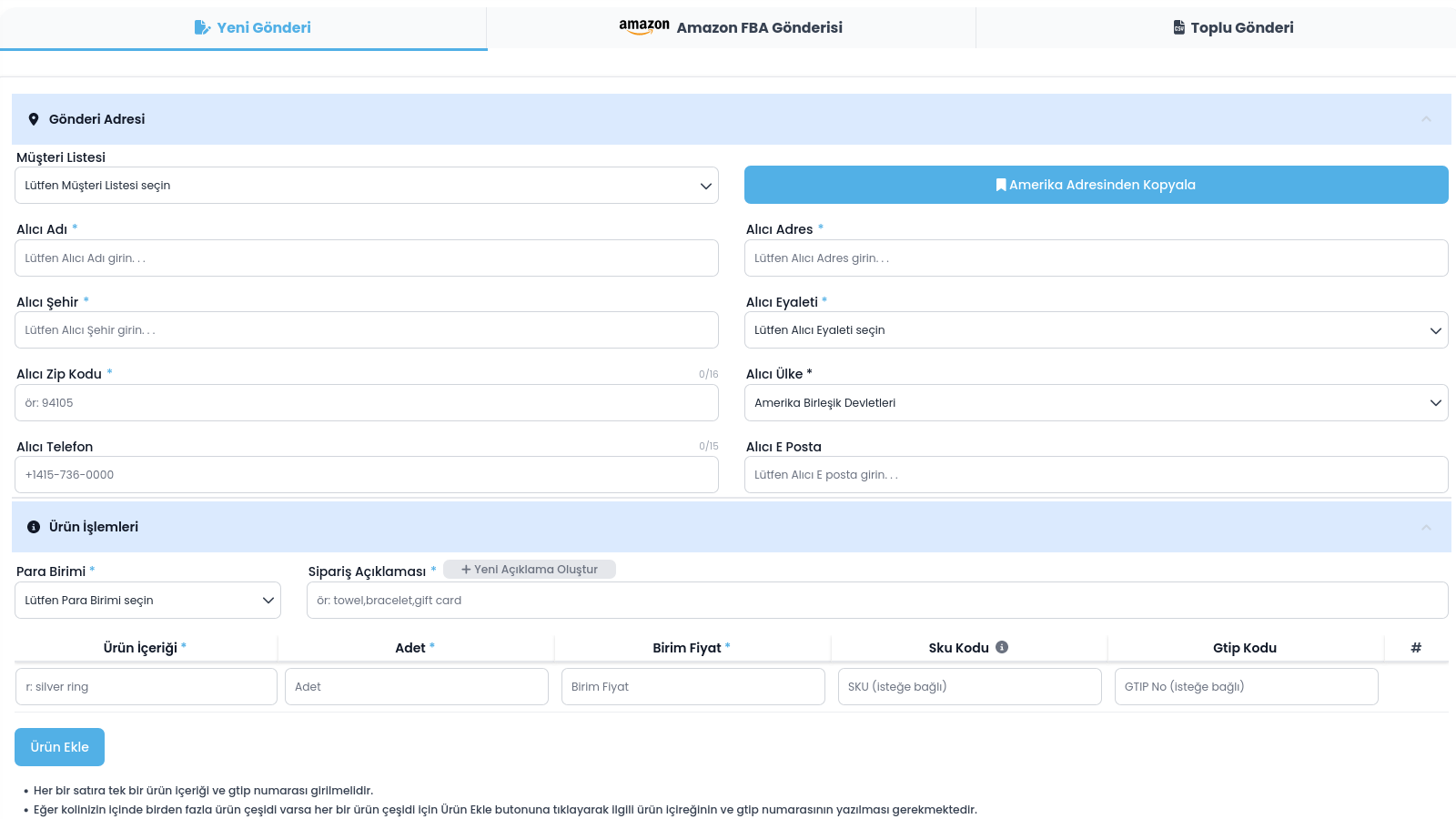The width and height of the screenshot is (1456, 819).
Task: Switch to the Toplu Gönderi tab
Action: click(x=1233, y=27)
